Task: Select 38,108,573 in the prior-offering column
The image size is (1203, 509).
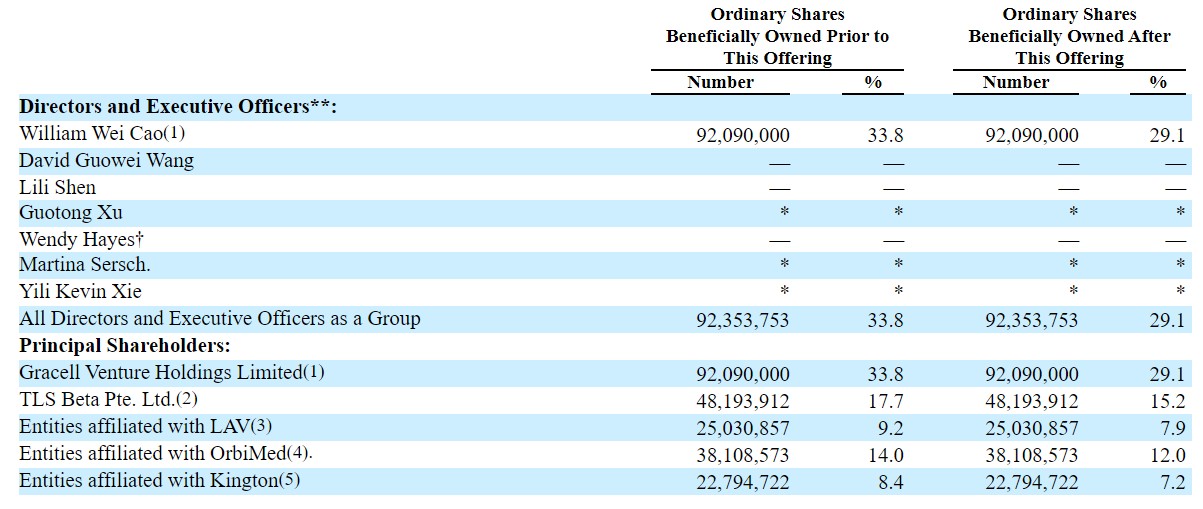Action: 742,456
